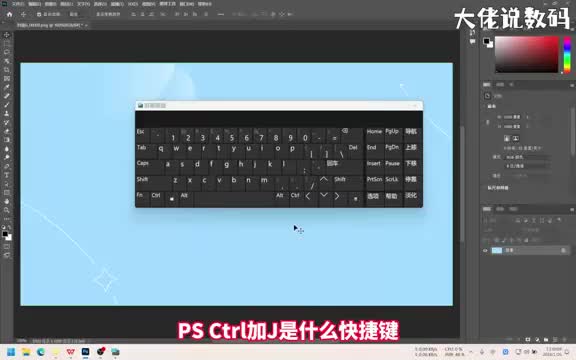This screenshot has width=576, height=360.
Task: Open the Edit menu
Action: (34, 4)
